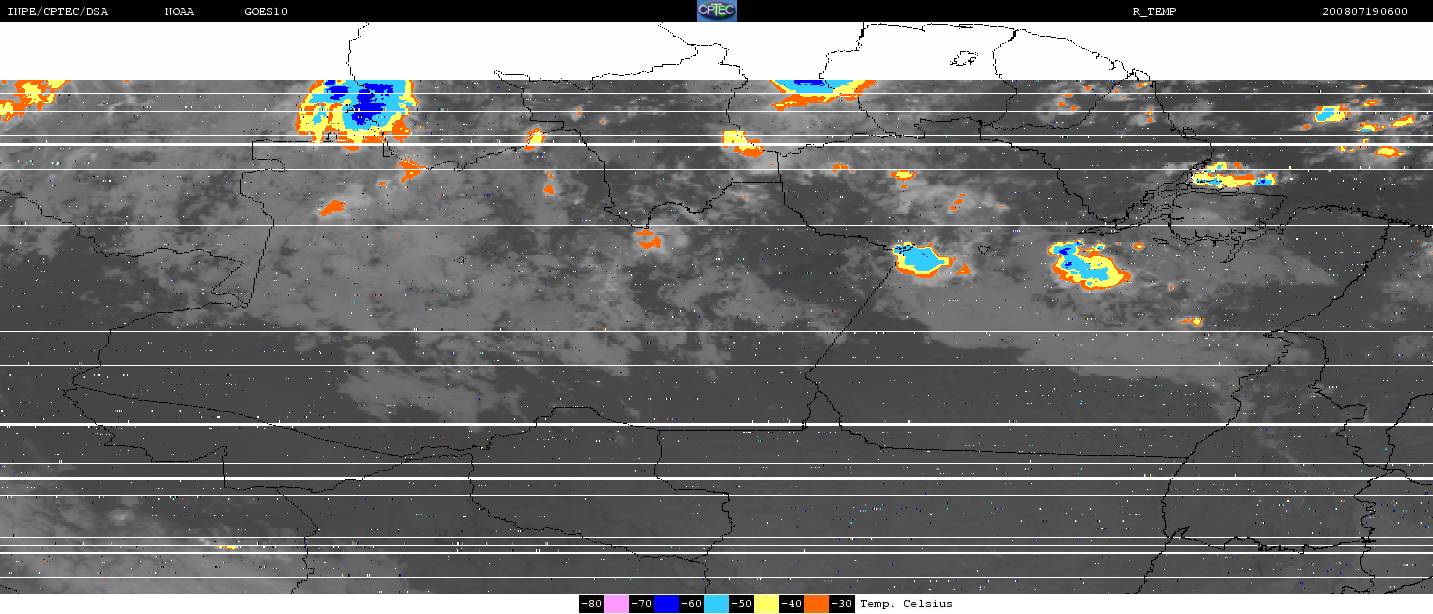Click the Temp. Celsius legend caption
The height and width of the screenshot is (614, 1433).
[x=906, y=604]
